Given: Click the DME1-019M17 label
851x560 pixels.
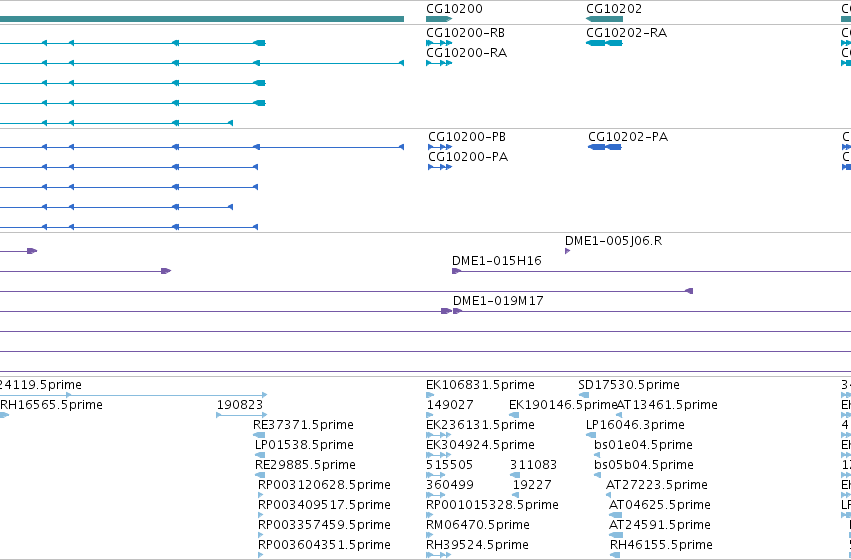Looking at the screenshot, I should (498, 301).
